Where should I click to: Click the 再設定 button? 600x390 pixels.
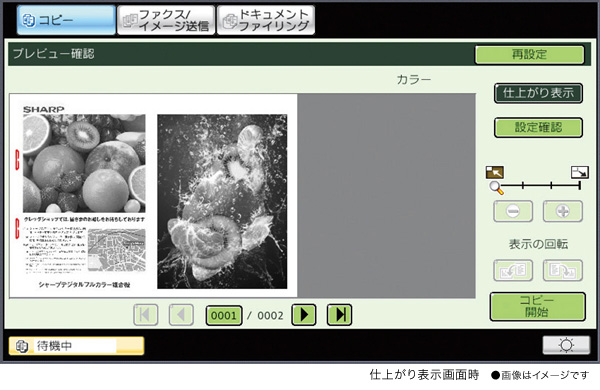tap(530, 54)
